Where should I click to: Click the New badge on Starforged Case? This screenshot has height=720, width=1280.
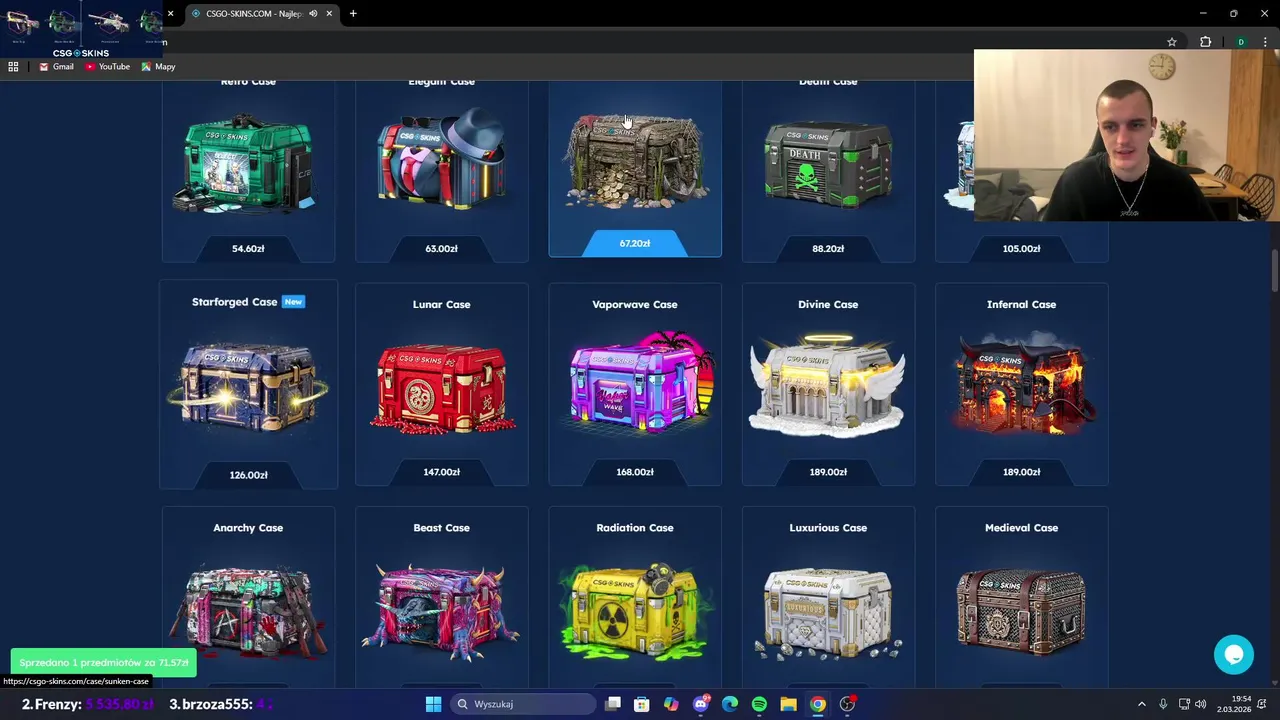(293, 302)
